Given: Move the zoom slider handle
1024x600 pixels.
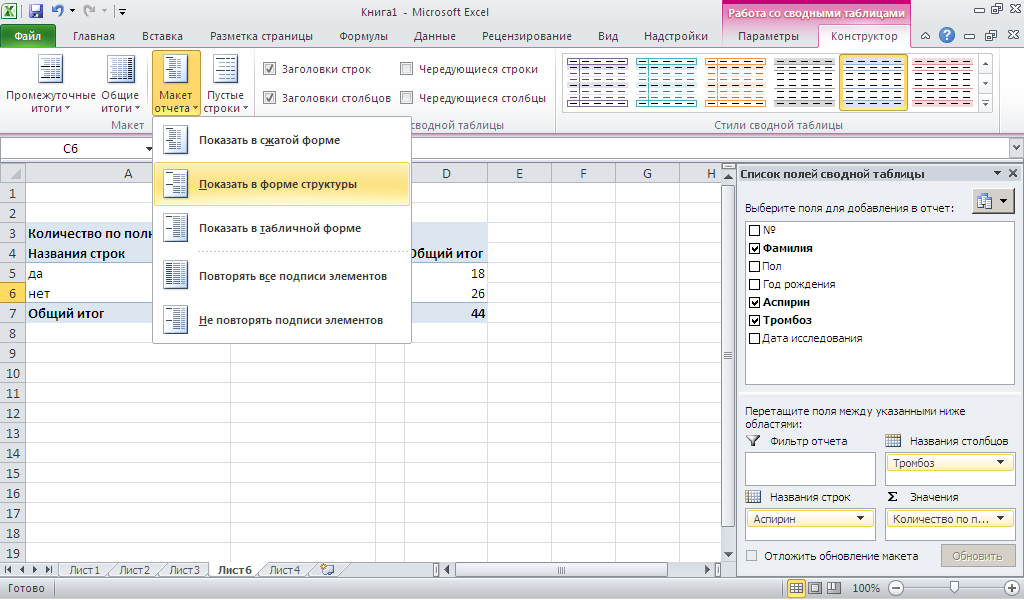Looking at the screenshot, I should point(954,588).
